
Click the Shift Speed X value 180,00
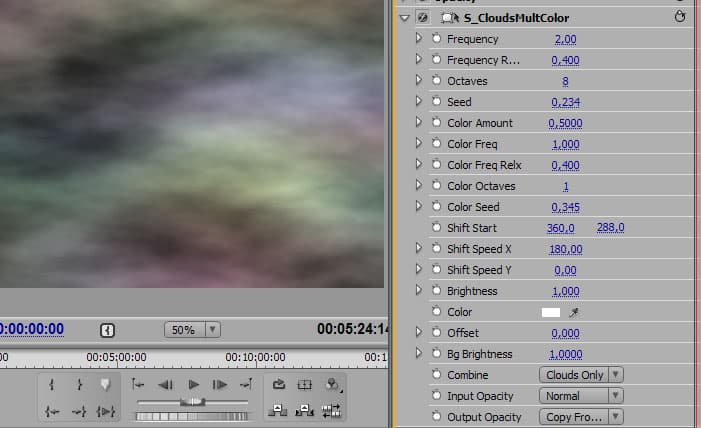(x=566, y=249)
